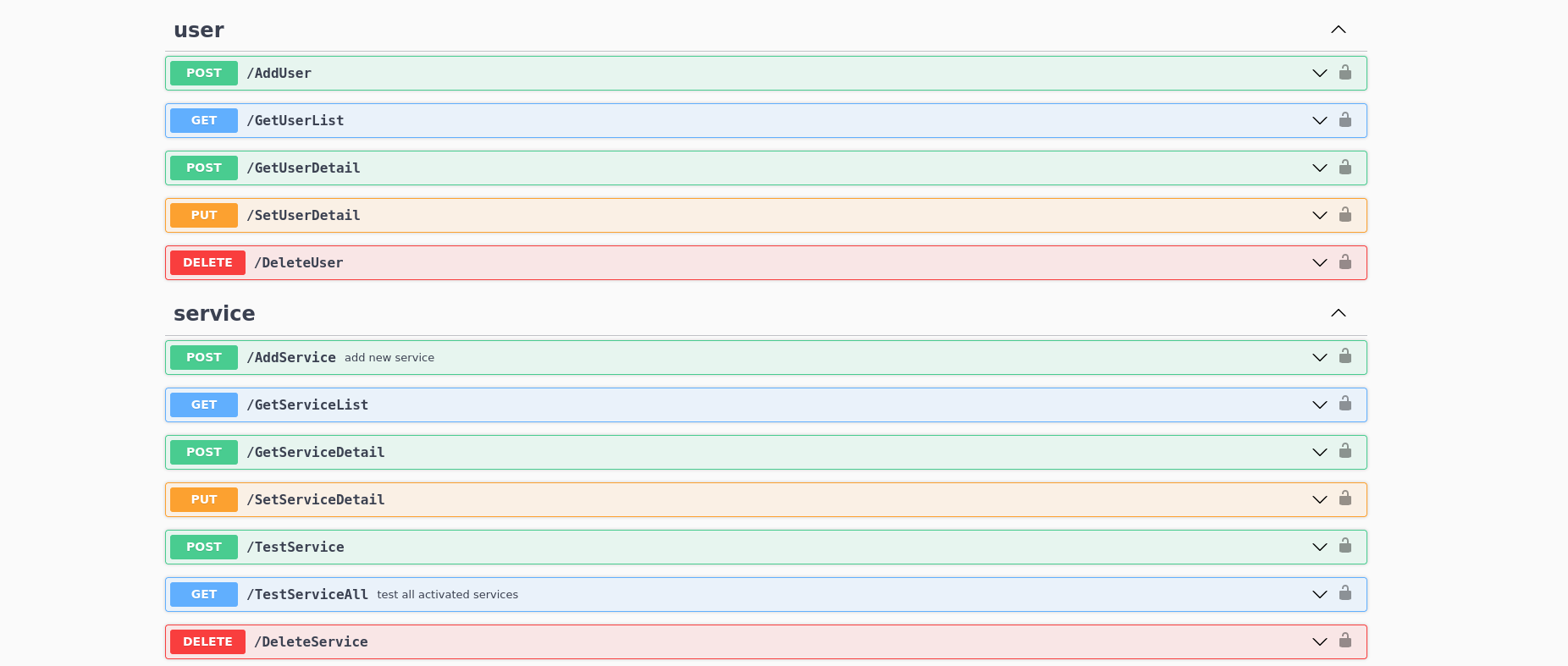Viewport: 1568px width, 666px height.
Task: Expand the /GetServiceDetail operation chevron
Action: pos(1320,453)
